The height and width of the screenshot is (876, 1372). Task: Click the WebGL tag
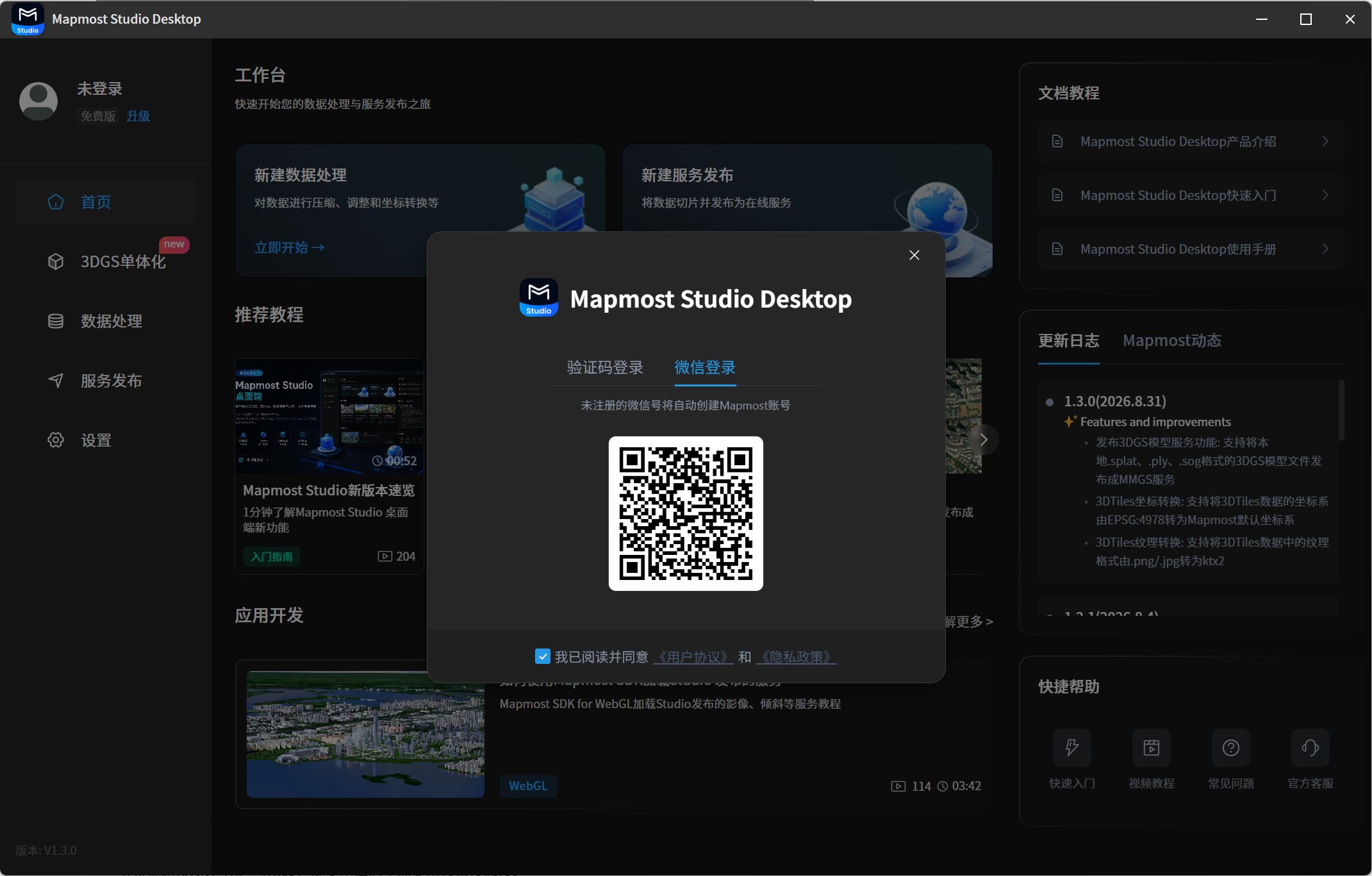pyautogui.click(x=528, y=786)
